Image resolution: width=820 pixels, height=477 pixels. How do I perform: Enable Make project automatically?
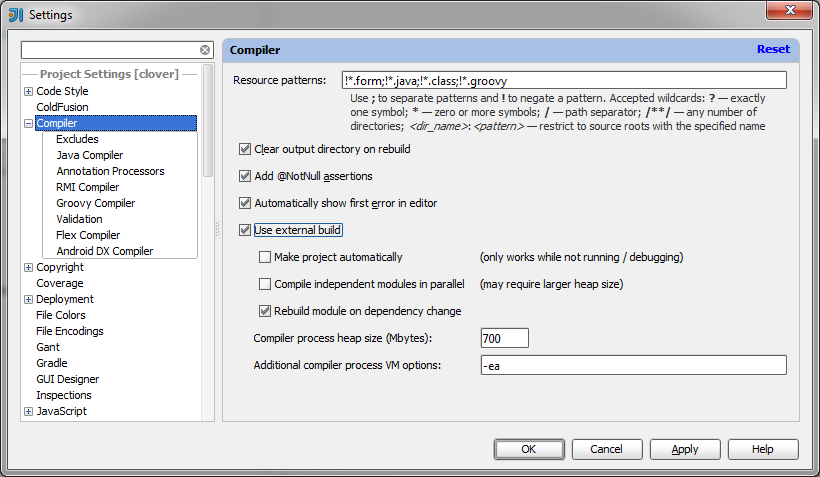tap(265, 257)
